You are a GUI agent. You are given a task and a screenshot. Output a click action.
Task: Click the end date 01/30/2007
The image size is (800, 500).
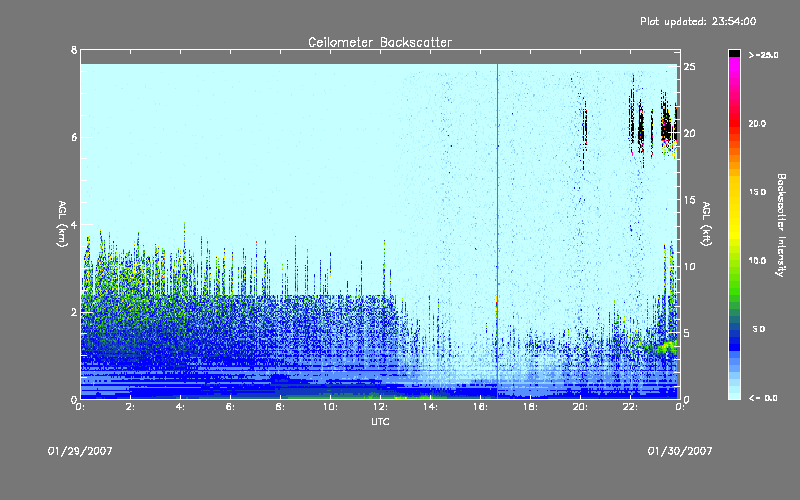[x=680, y=451]
